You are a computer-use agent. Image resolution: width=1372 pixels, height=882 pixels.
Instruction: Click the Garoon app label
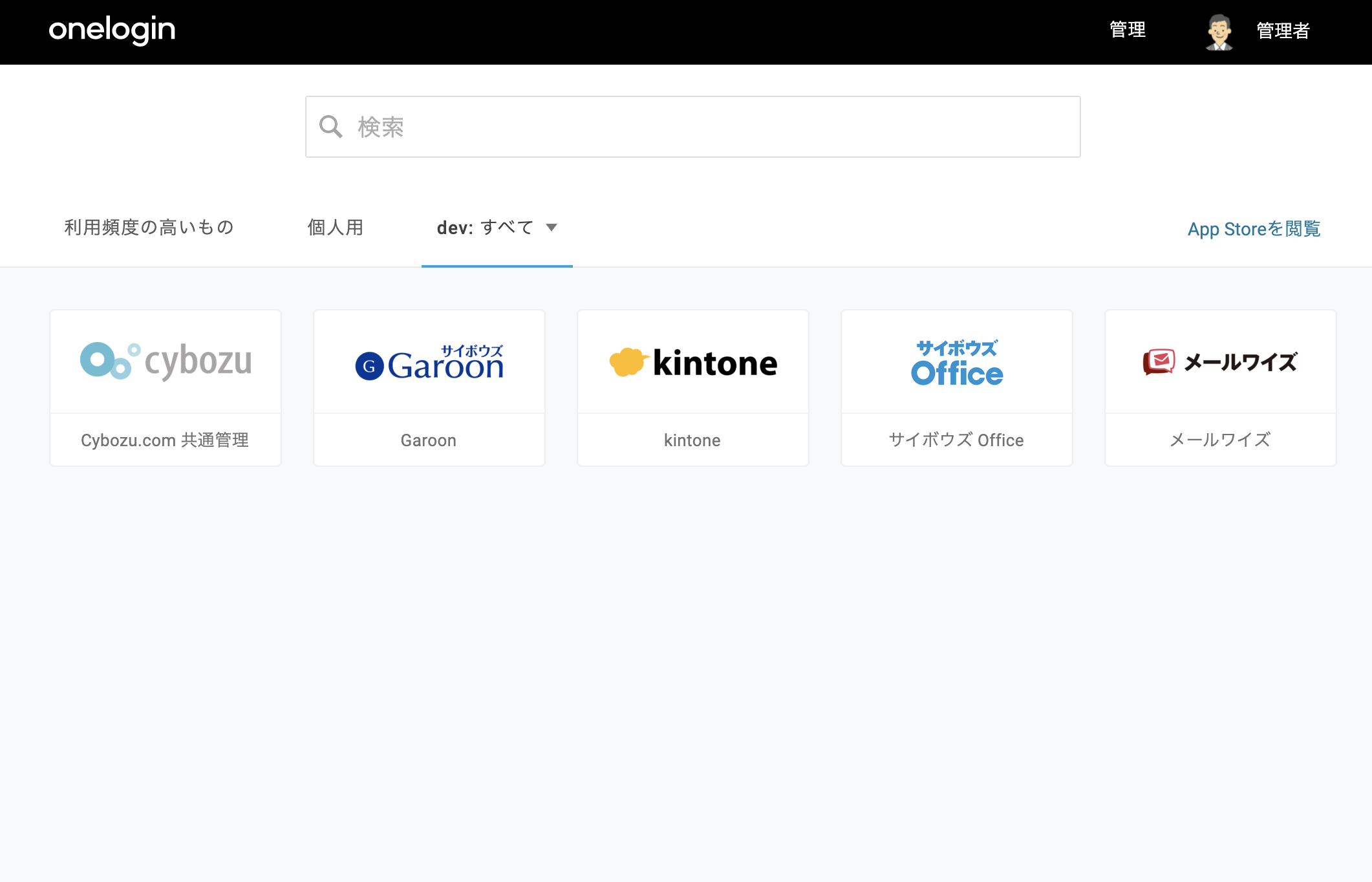pyautogui.click(x=429, y=440)
